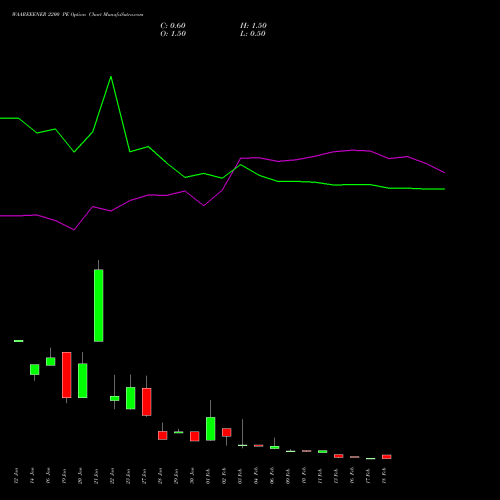Click the green line's highest peak

[111, 77]
